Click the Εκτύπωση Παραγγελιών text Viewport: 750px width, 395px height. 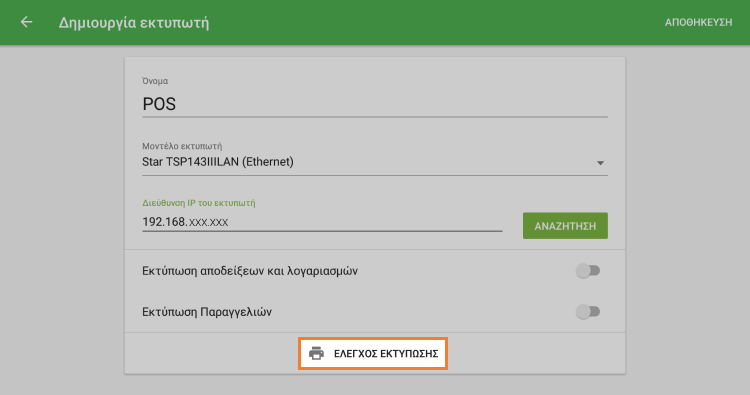coord(207,312)
